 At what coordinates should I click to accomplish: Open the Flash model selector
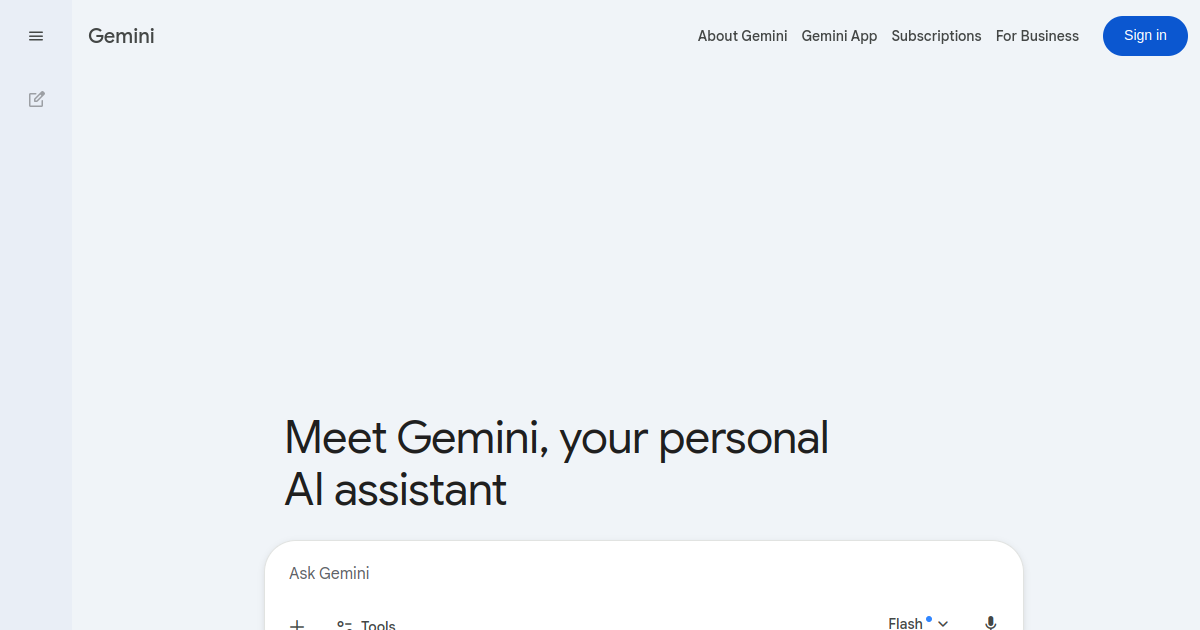(918, 623)
